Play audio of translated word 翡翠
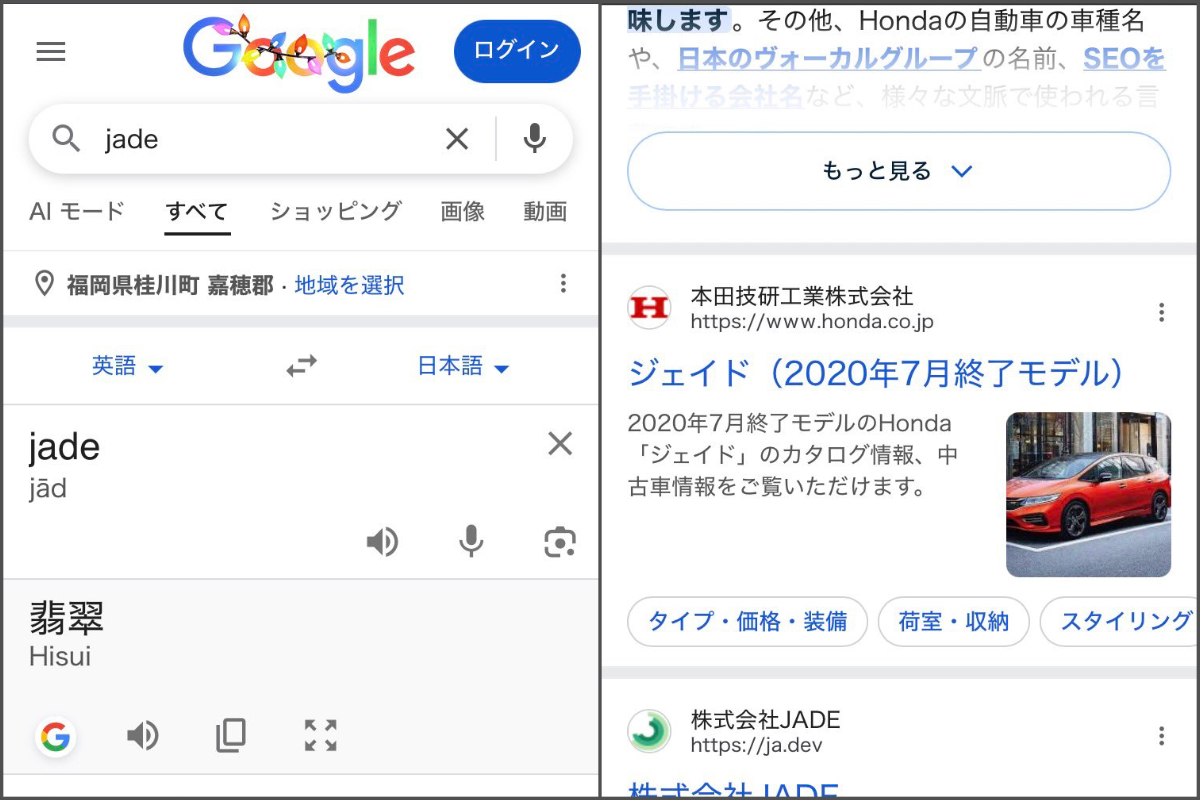Screen dimensions: 1200x800 pyautogui.click(x=143, y=736)
